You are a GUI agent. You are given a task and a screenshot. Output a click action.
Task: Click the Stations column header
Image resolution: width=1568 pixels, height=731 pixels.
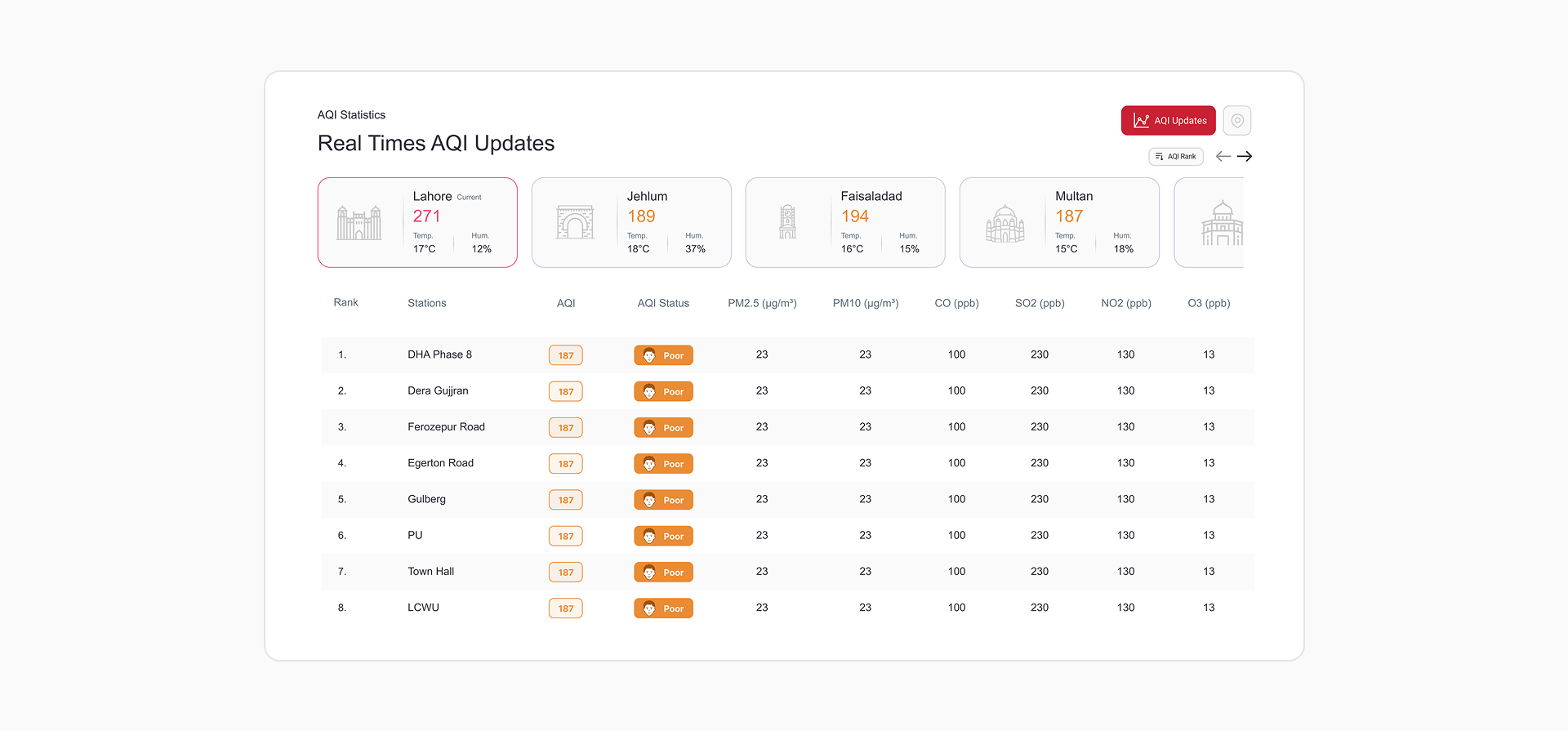pyautogui.click(x=426, y=303)
